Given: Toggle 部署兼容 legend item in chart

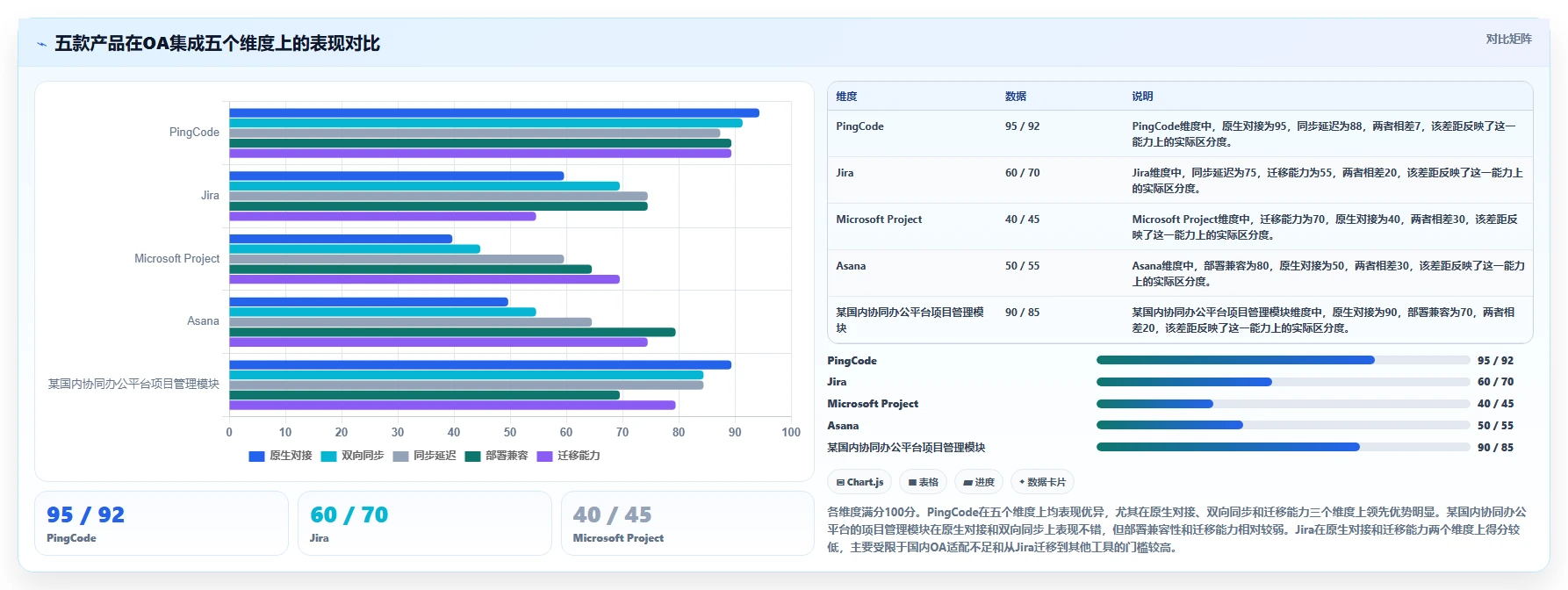Looking at the screenshot, I should pyautogui.click(x=497, y=456).
